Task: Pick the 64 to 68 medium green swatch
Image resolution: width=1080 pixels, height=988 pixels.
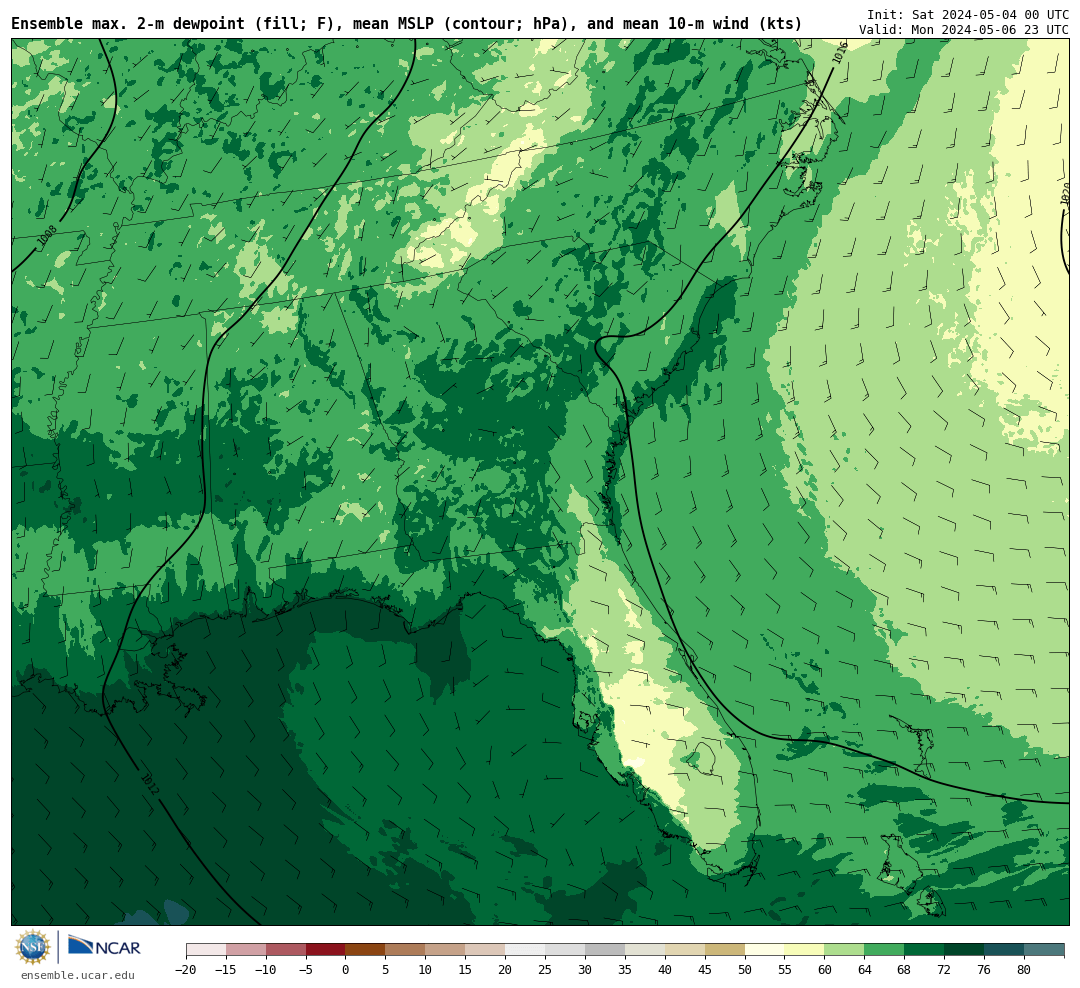Action: click(884, 950)
